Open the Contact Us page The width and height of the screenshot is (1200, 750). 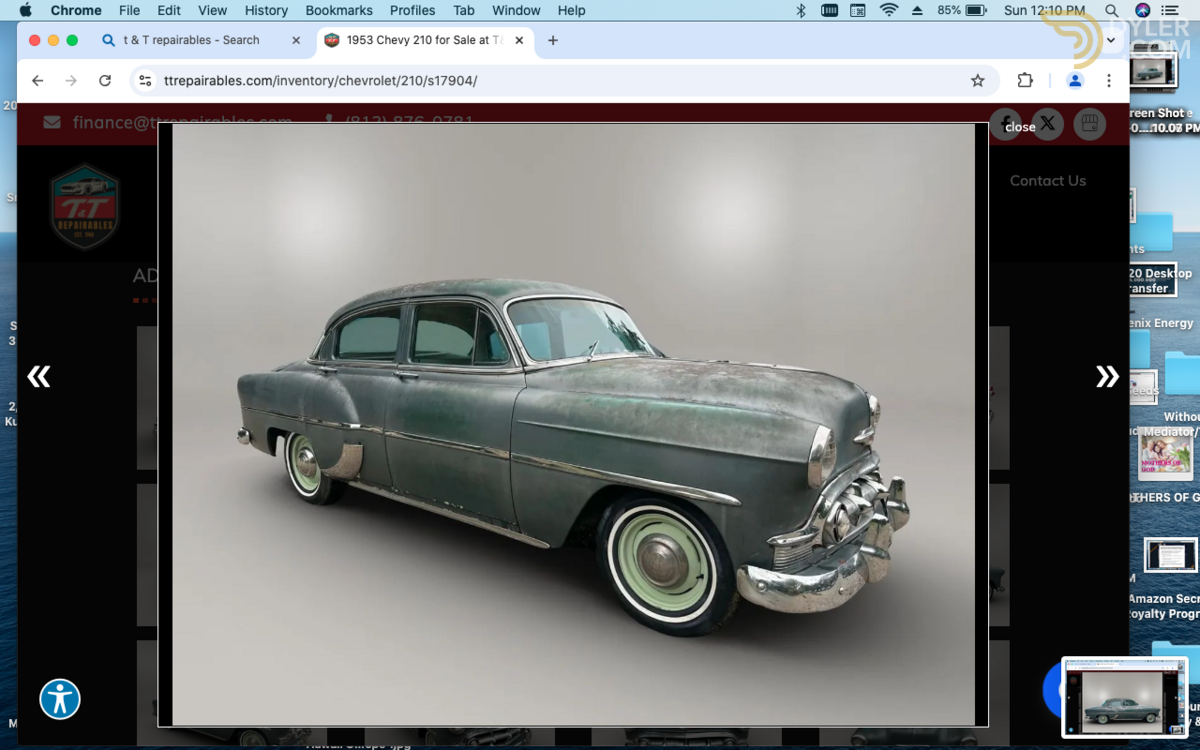[x=1047, y=181]
